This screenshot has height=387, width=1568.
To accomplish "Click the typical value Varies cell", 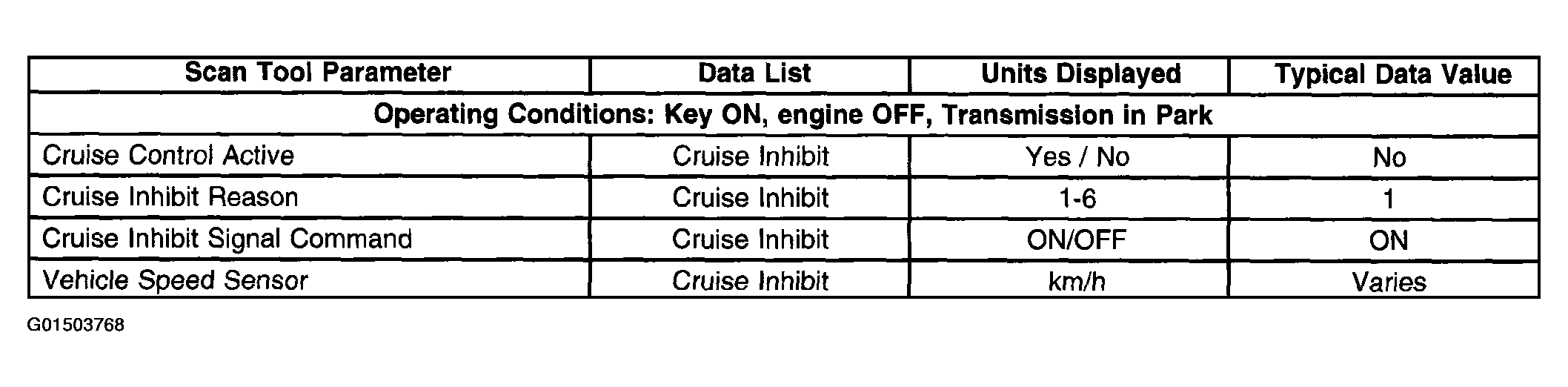I will 1389,282.
